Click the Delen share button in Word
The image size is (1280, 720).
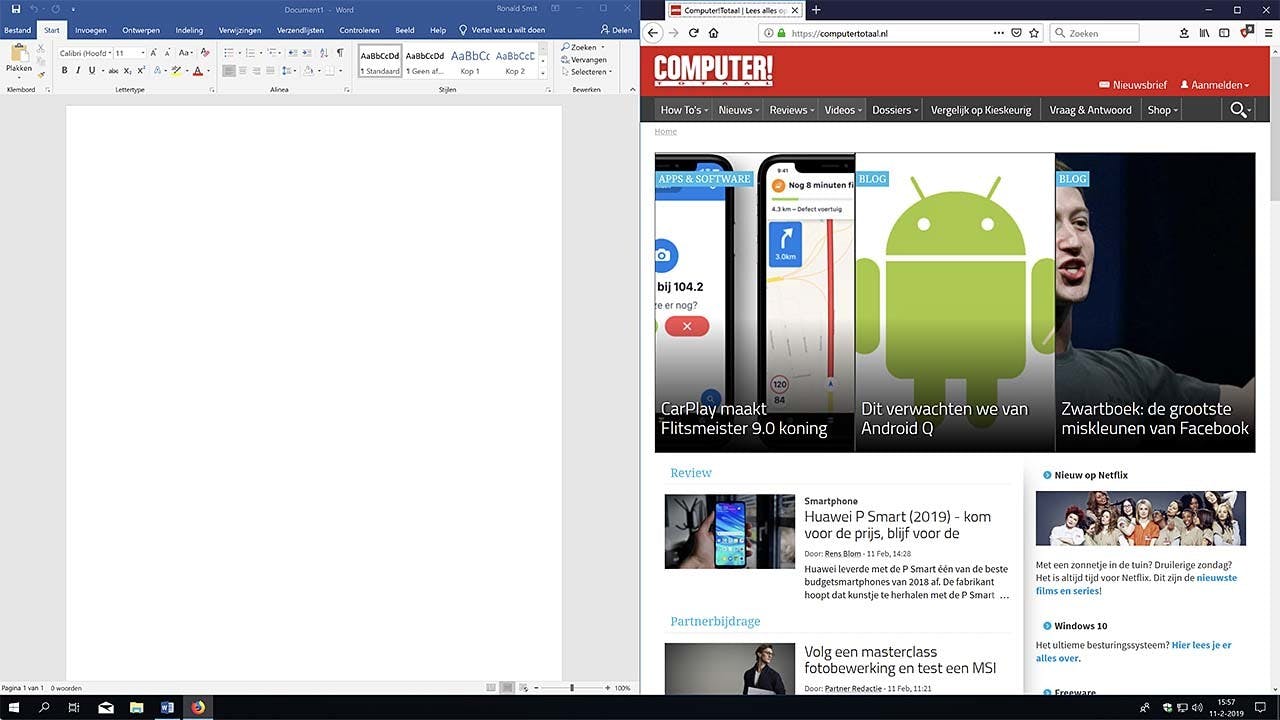tap(616, 30)
